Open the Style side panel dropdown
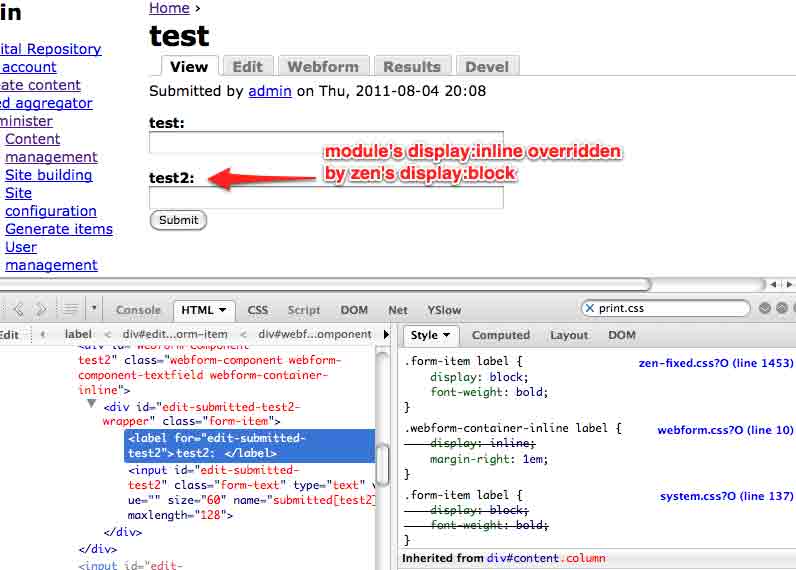Screen dimensions: 796x570 [446, 335]
